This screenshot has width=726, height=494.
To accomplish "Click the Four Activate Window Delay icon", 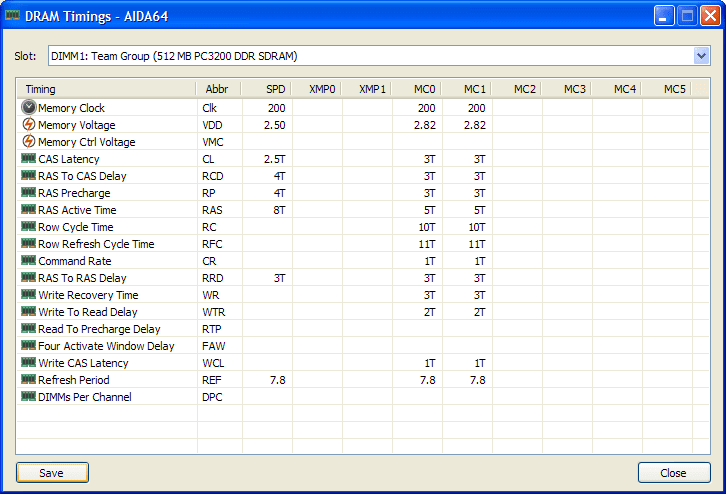I will (x=28, y=346).
